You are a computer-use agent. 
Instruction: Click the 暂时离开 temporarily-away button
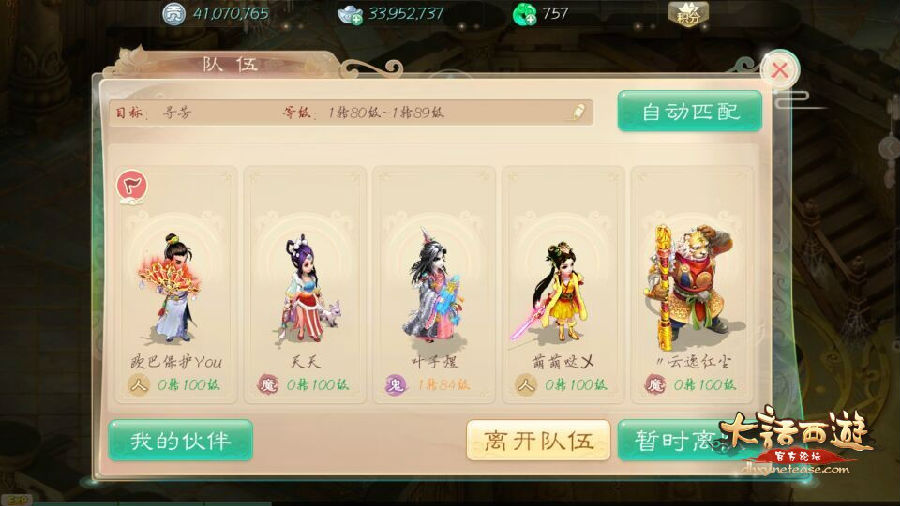[674, 440]
